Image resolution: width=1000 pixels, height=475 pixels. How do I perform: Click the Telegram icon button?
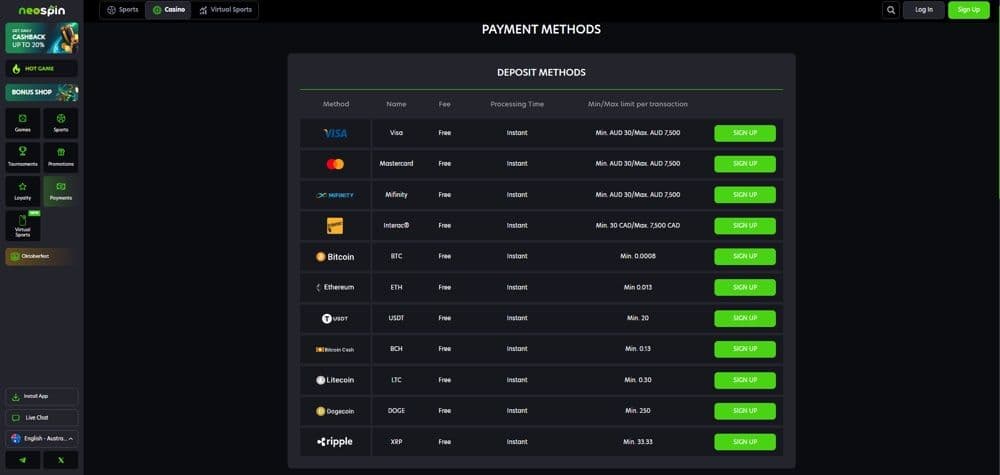[23, 460]
